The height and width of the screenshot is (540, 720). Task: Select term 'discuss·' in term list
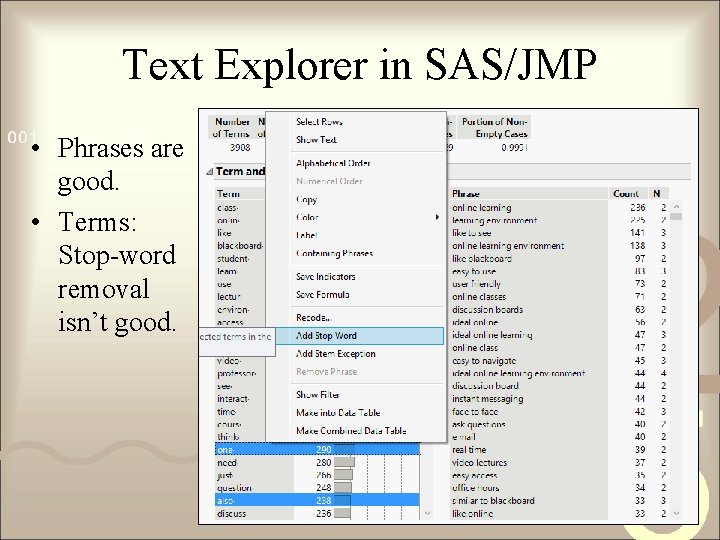231,514
